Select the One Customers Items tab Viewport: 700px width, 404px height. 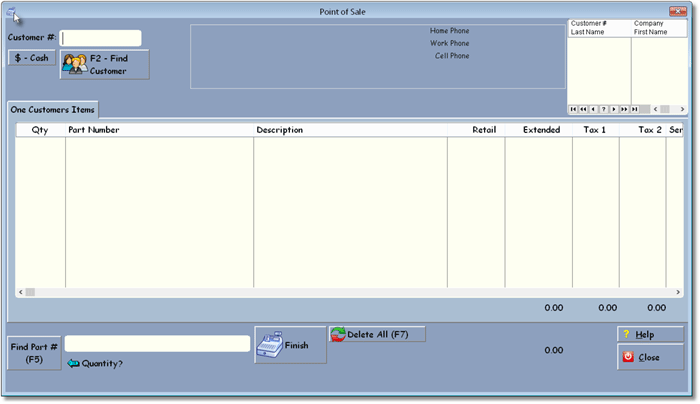coord(52,109)
